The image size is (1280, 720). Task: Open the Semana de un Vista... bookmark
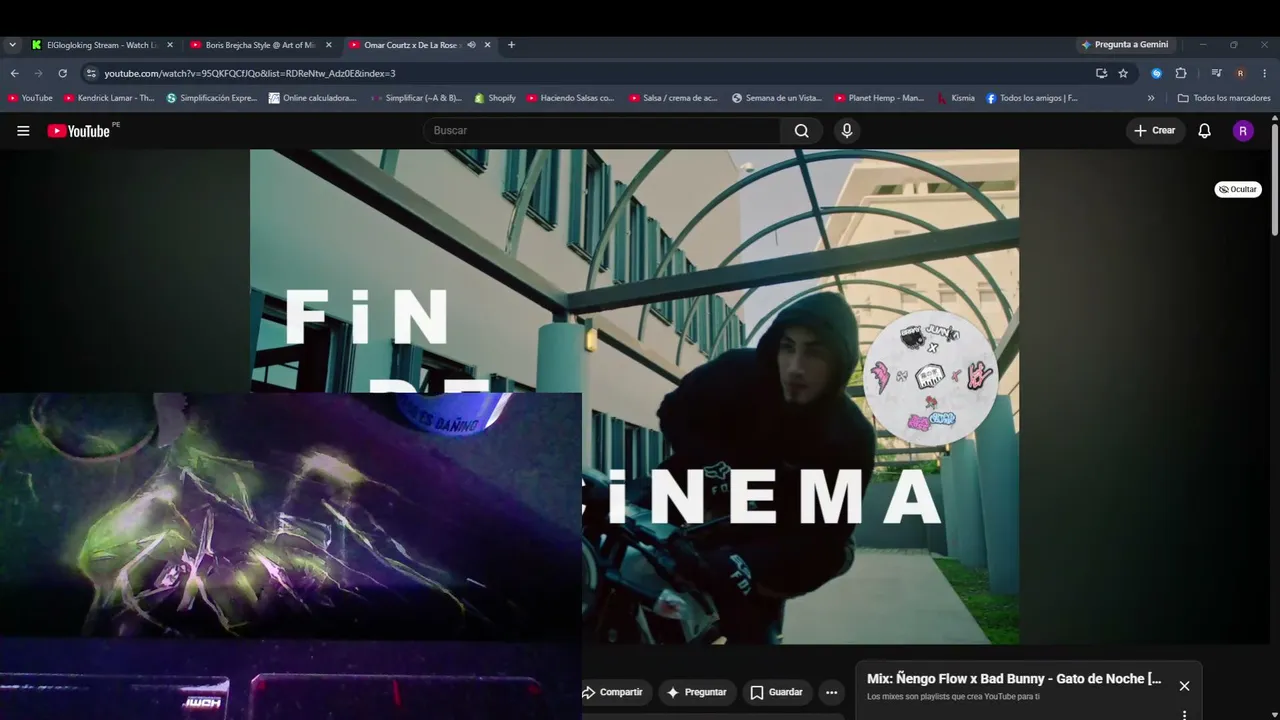point(777,98)
